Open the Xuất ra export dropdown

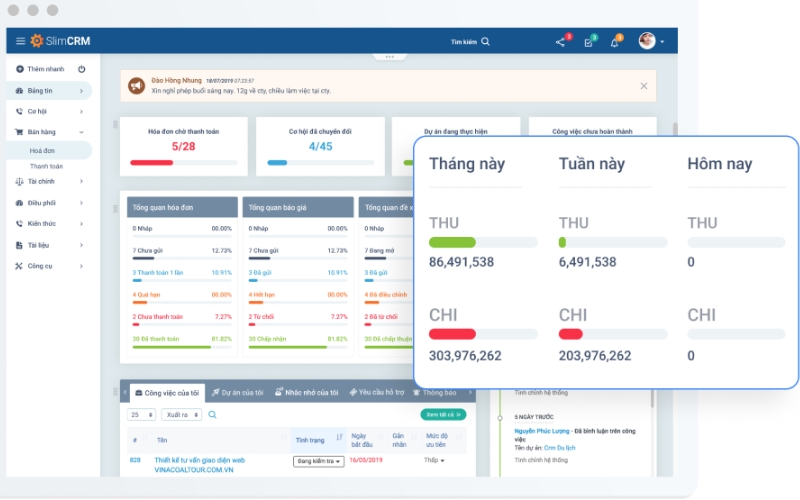(x=182, y=415)
